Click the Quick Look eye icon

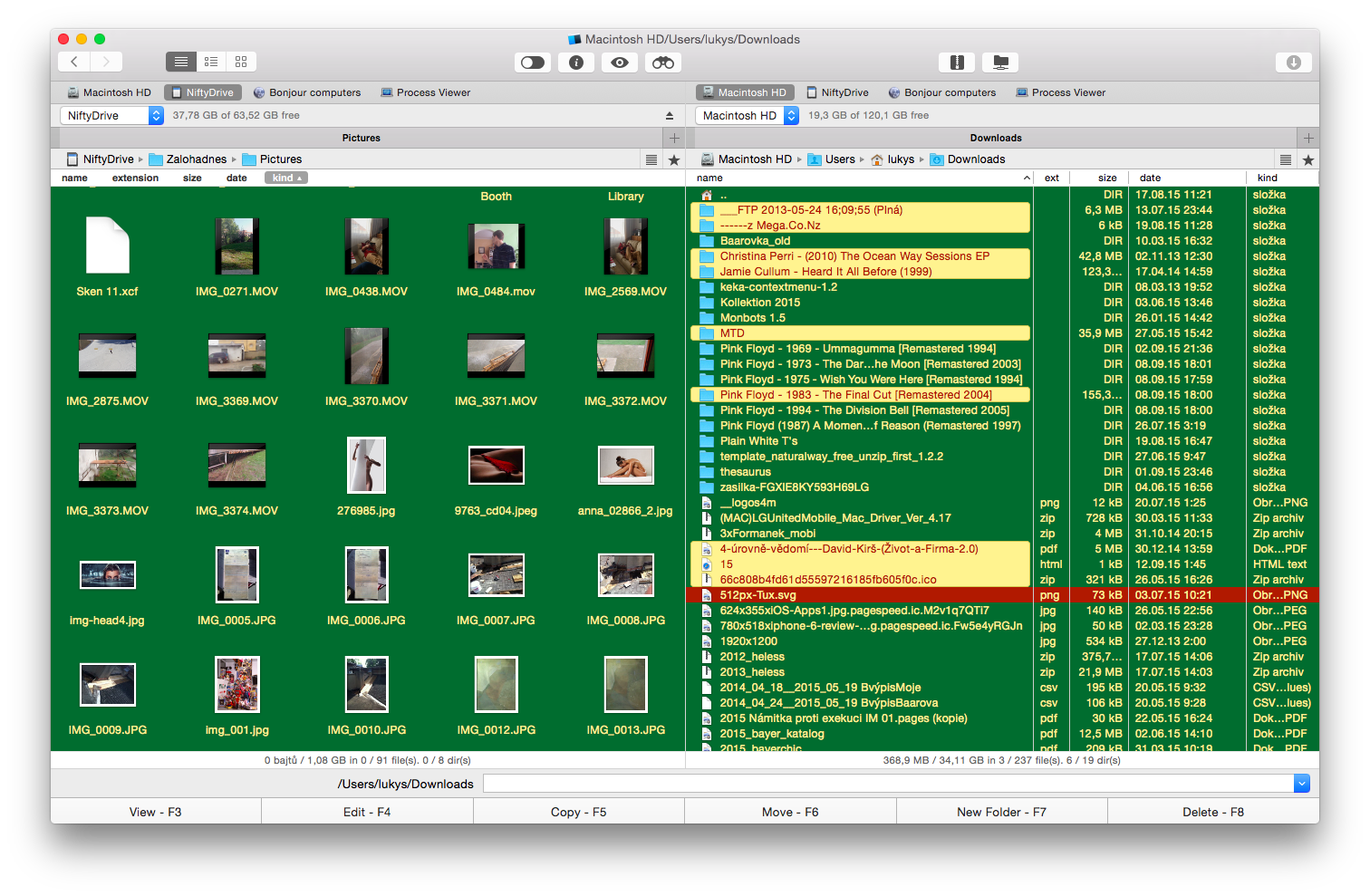[620, 63]
